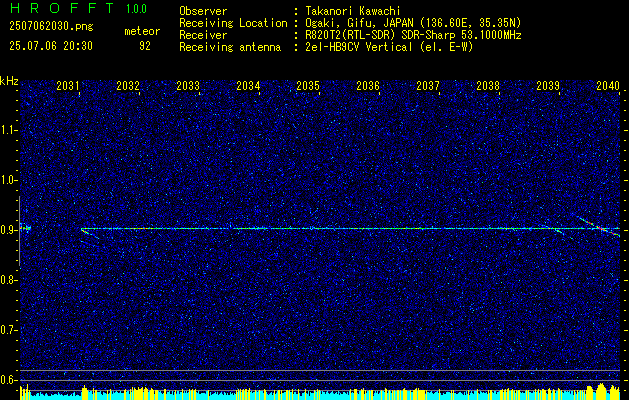Click time marker 2037

[x=428, y=86]
